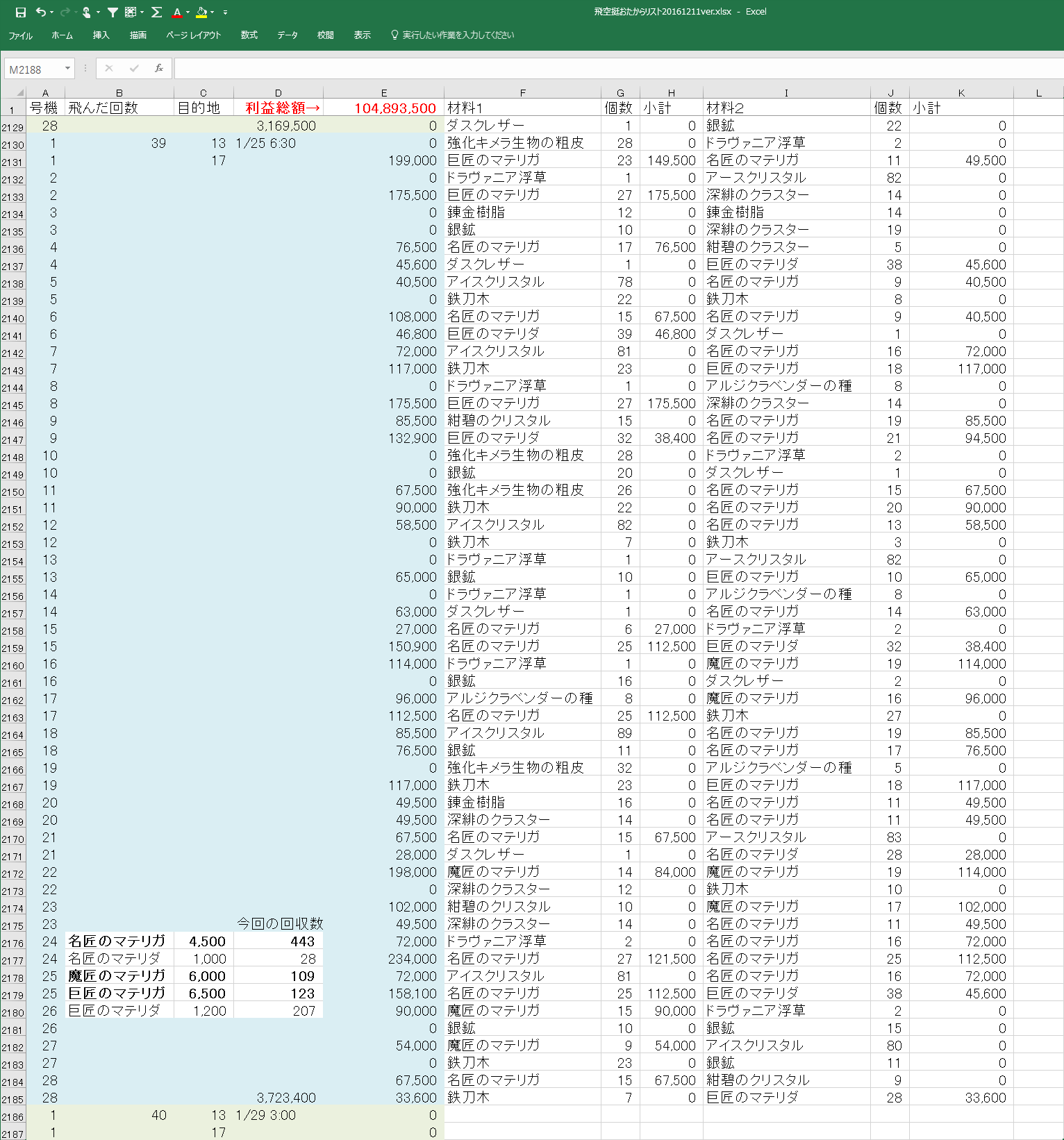This screenshot has width=1064, height=1140.
Task: Expand the fill color palette dropdown arrow
Action: (212, 12)
